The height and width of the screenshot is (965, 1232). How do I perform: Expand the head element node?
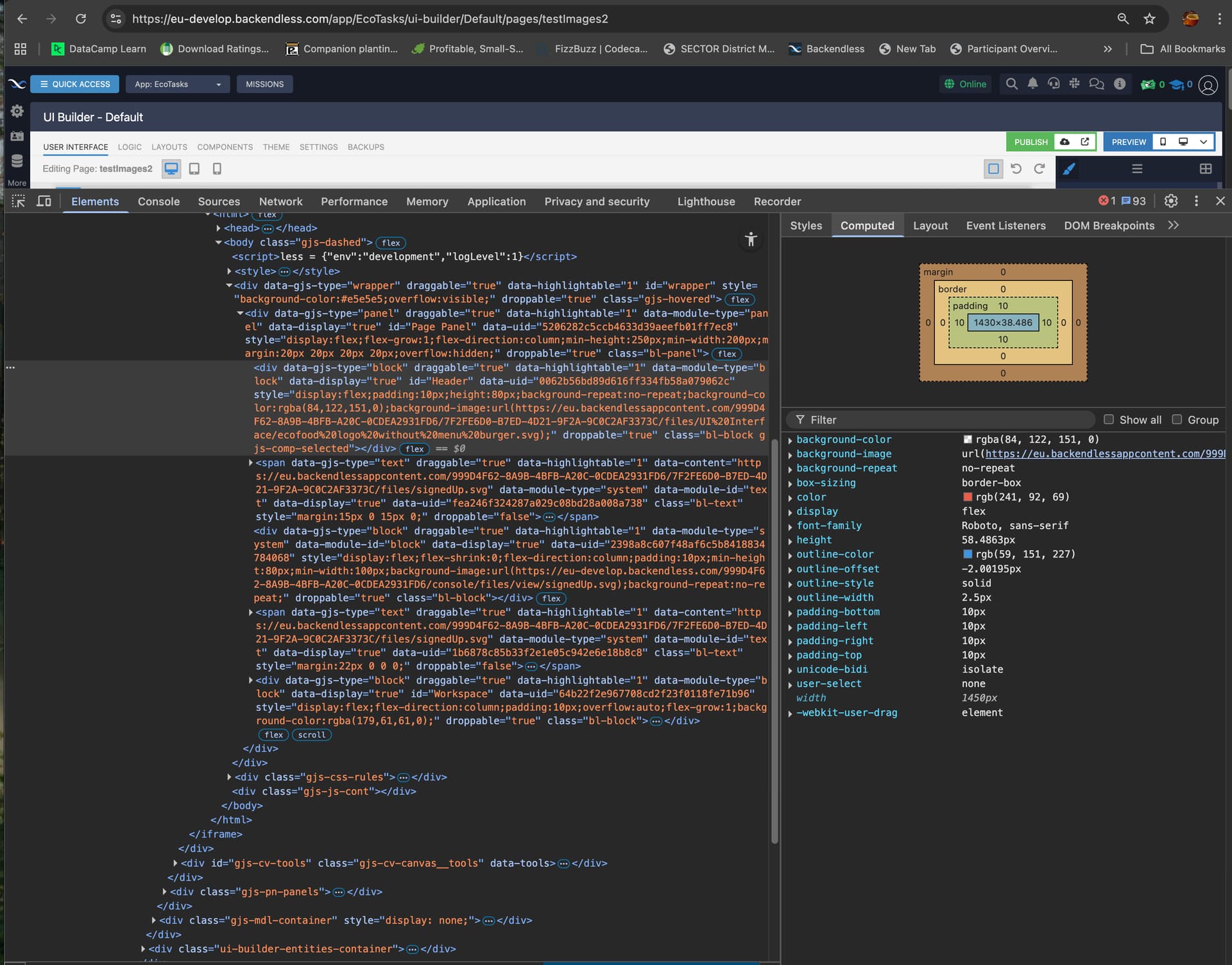(219, 228)
